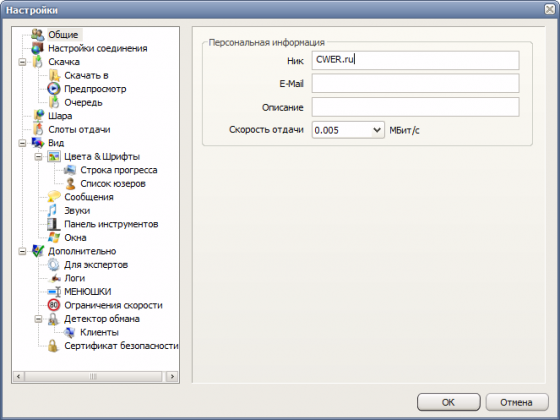Click the speech bubble Сообщения icon
560x420 pixels.
54,196
